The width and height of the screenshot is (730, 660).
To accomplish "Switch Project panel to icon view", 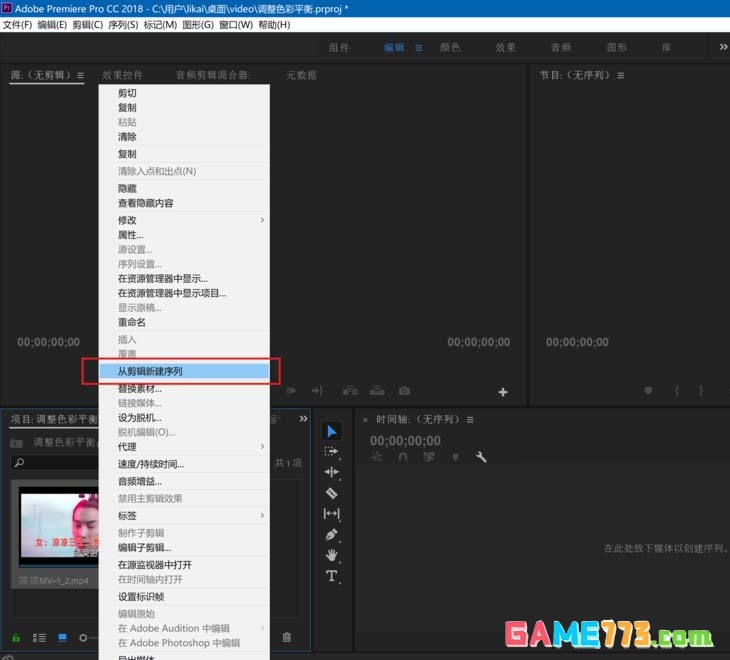I will (x=62, y=637).
